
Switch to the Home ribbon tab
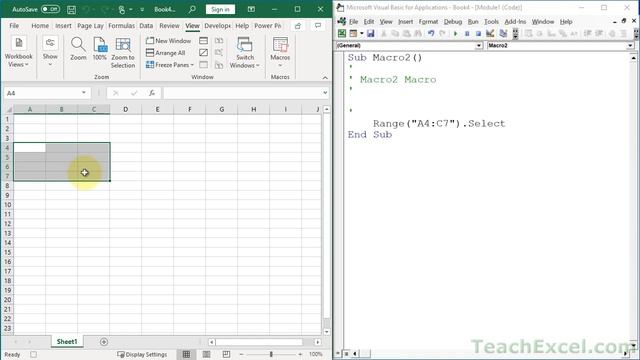[x=40, y=26]
